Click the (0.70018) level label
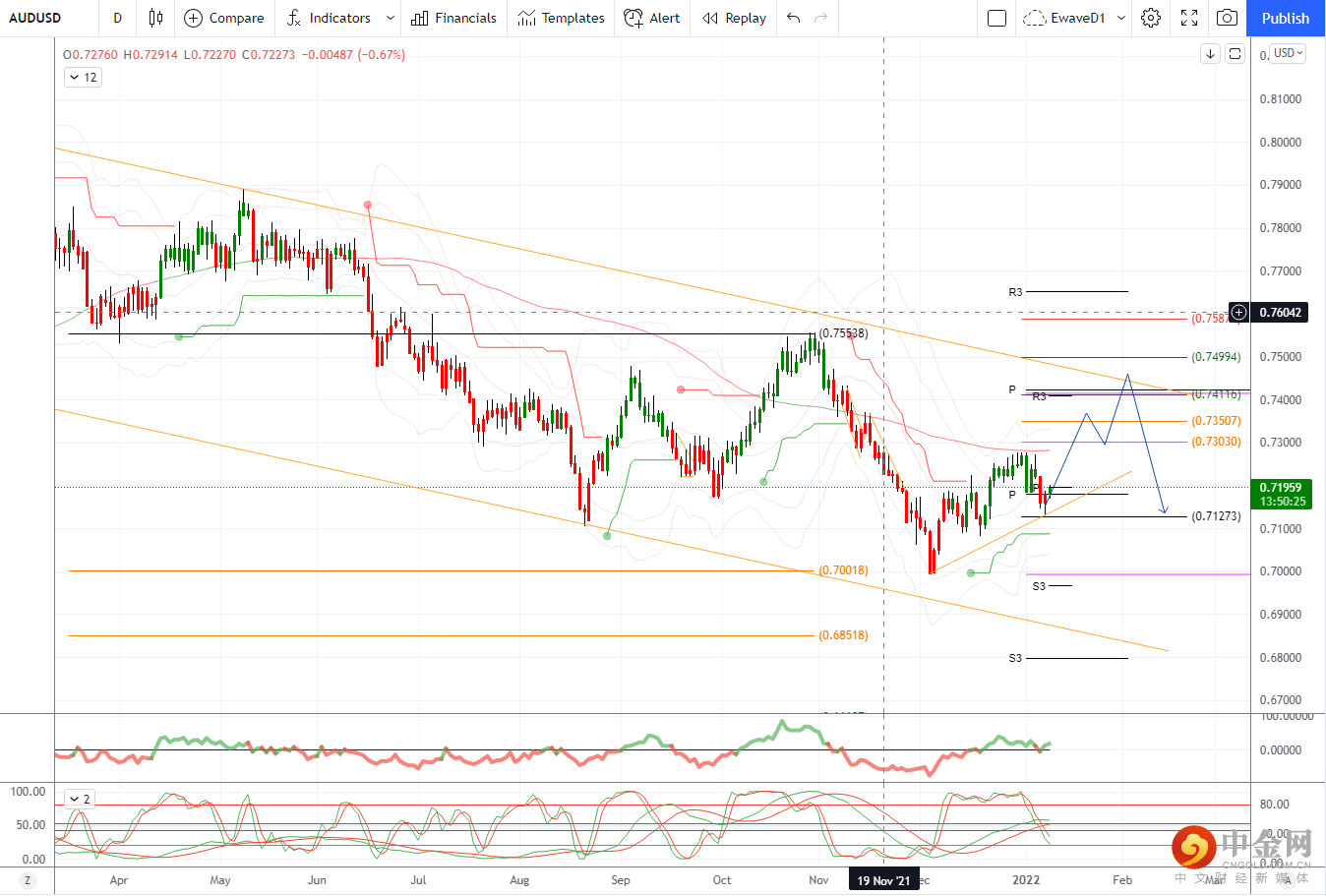The width and height of the screenshot is (1326, 896). click(844, 570)
